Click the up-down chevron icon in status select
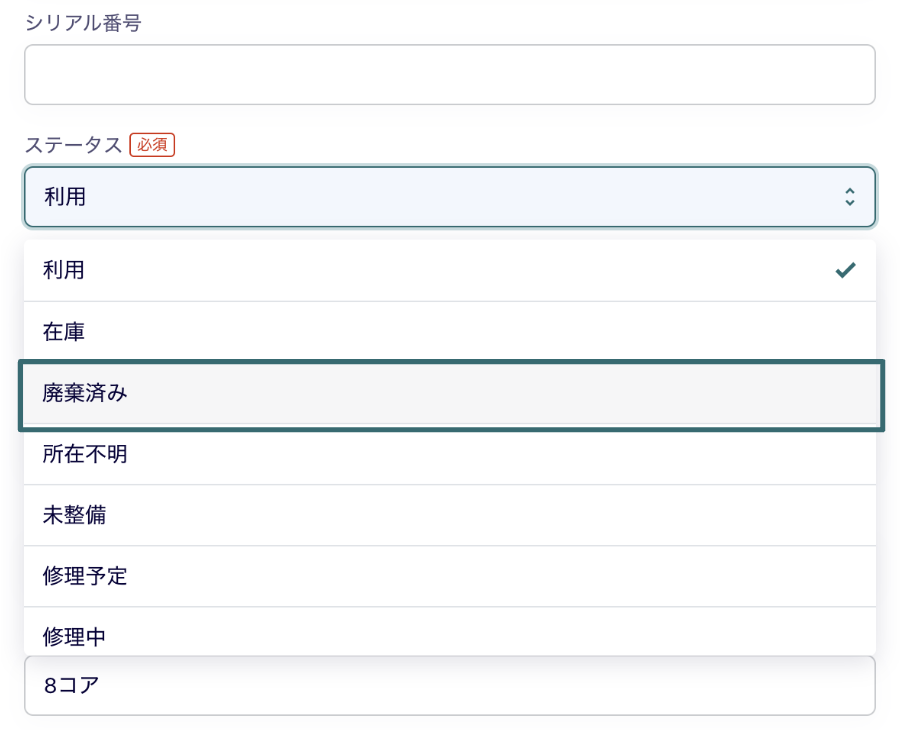The image size is (906, 736). pyautogui.click(x=849, y=196)
